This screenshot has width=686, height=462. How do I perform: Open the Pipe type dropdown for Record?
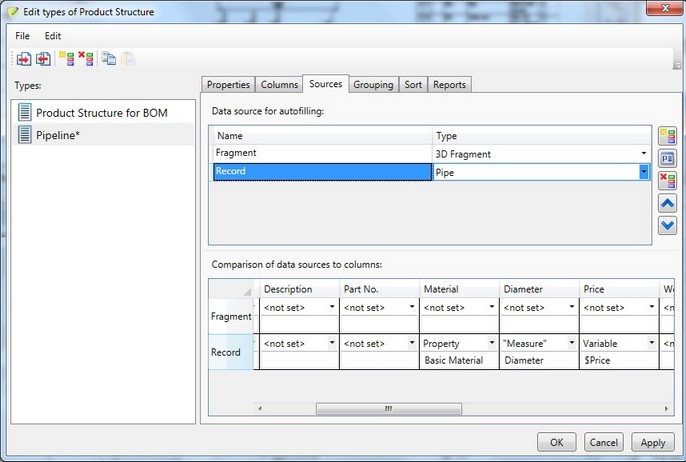pyautogui.click(x=644, y=172)
